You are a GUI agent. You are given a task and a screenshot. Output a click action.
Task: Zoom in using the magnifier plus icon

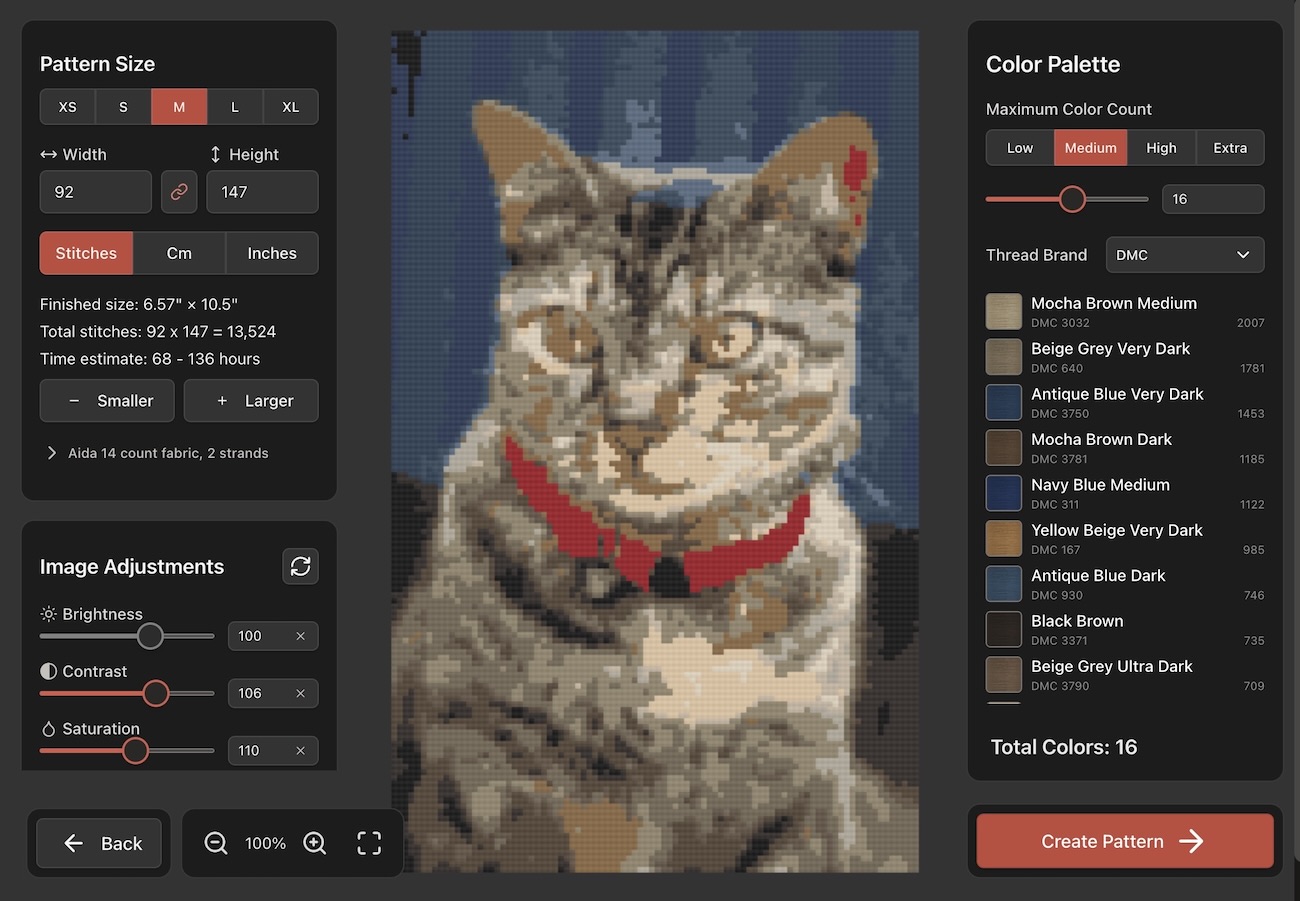click(315, 843)
